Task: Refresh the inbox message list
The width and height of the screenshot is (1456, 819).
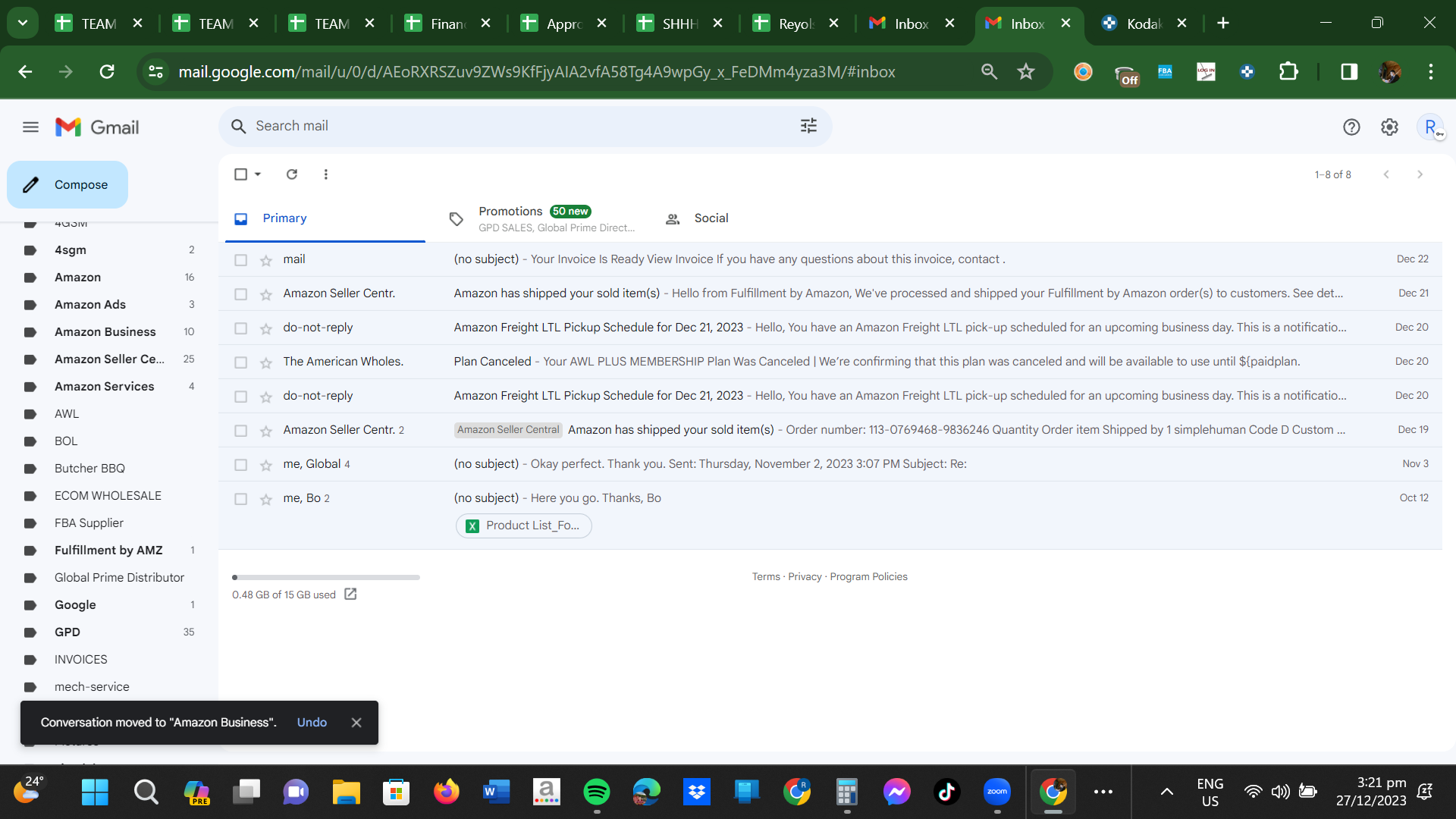Action: [x=292, y=174]
